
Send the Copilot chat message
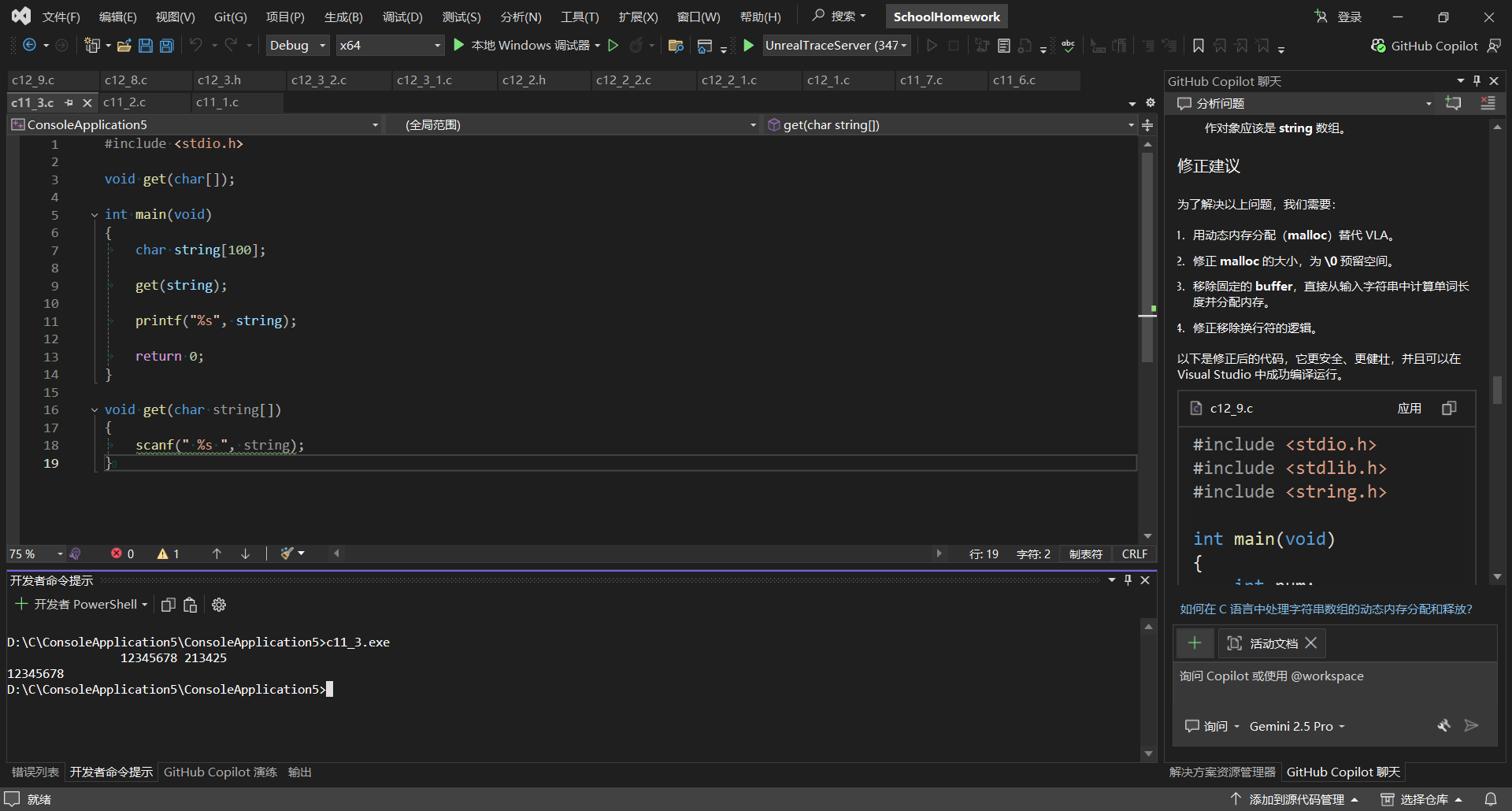pos(1471,726)
